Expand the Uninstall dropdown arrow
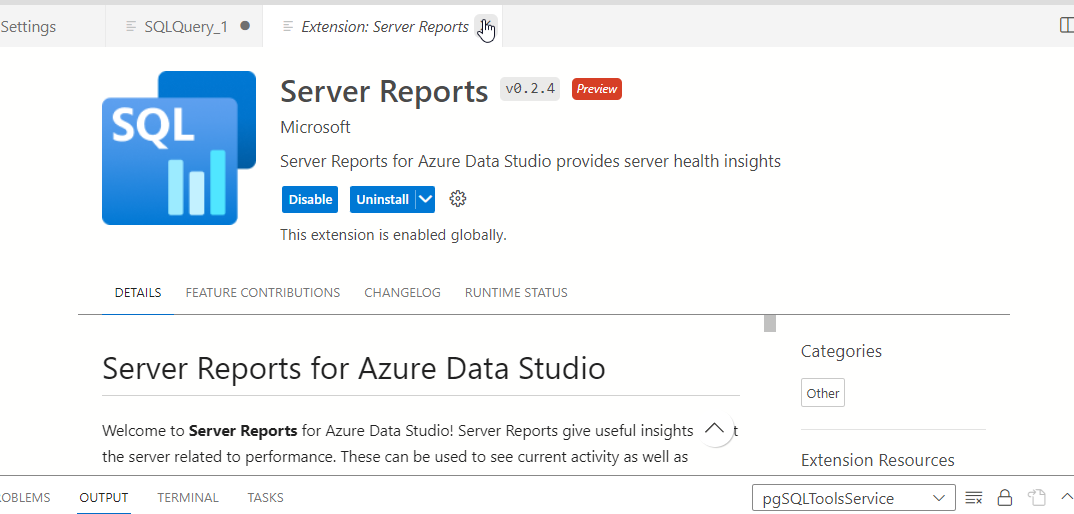Viewport: 1074px width, 514px height. pos(426,199)
